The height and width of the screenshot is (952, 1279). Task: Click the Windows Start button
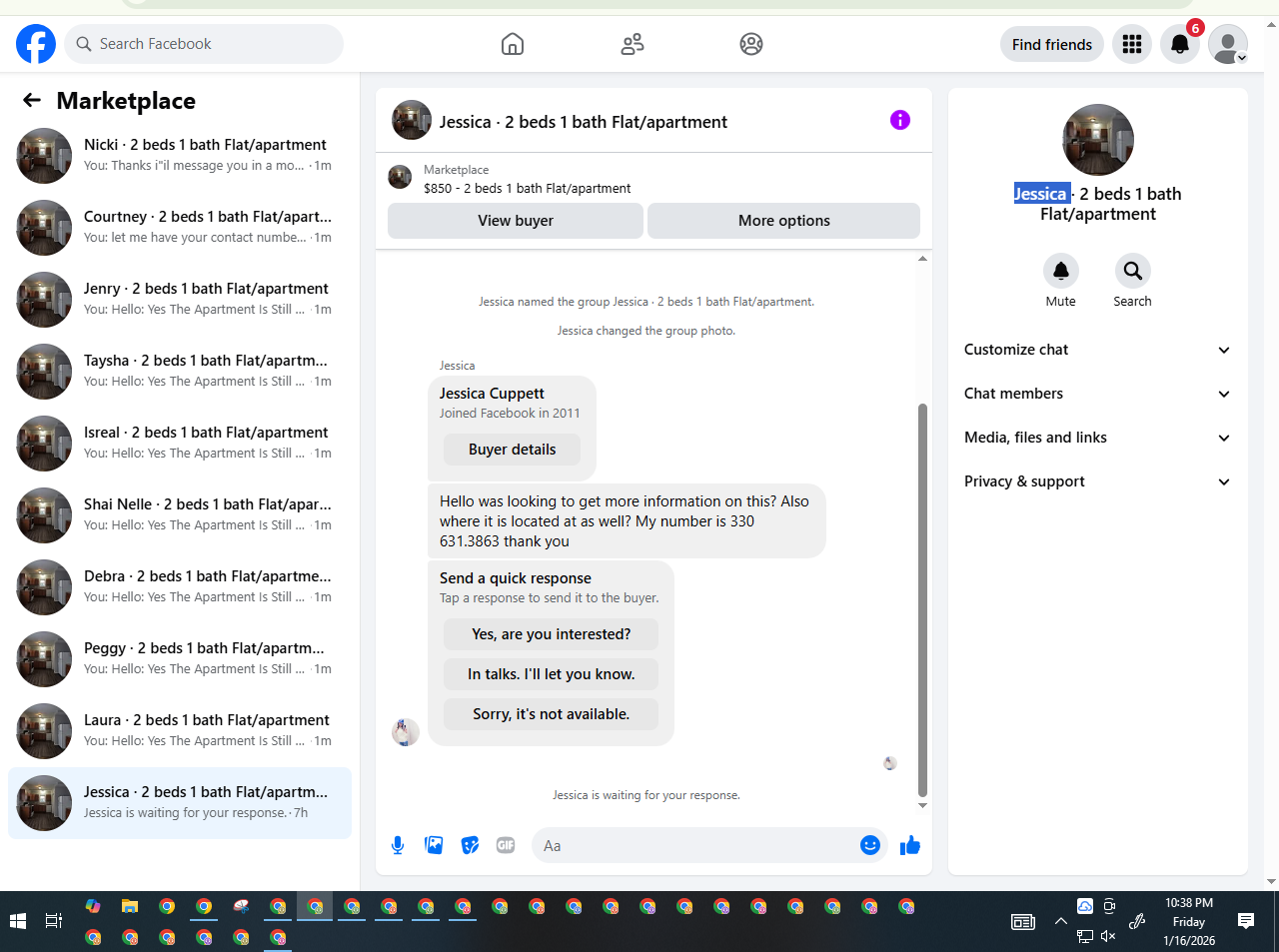pos(17,921)
